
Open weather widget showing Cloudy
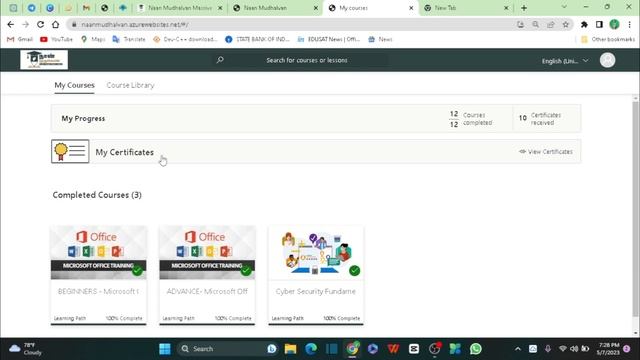pyautogui.click(x=25, y=349)
